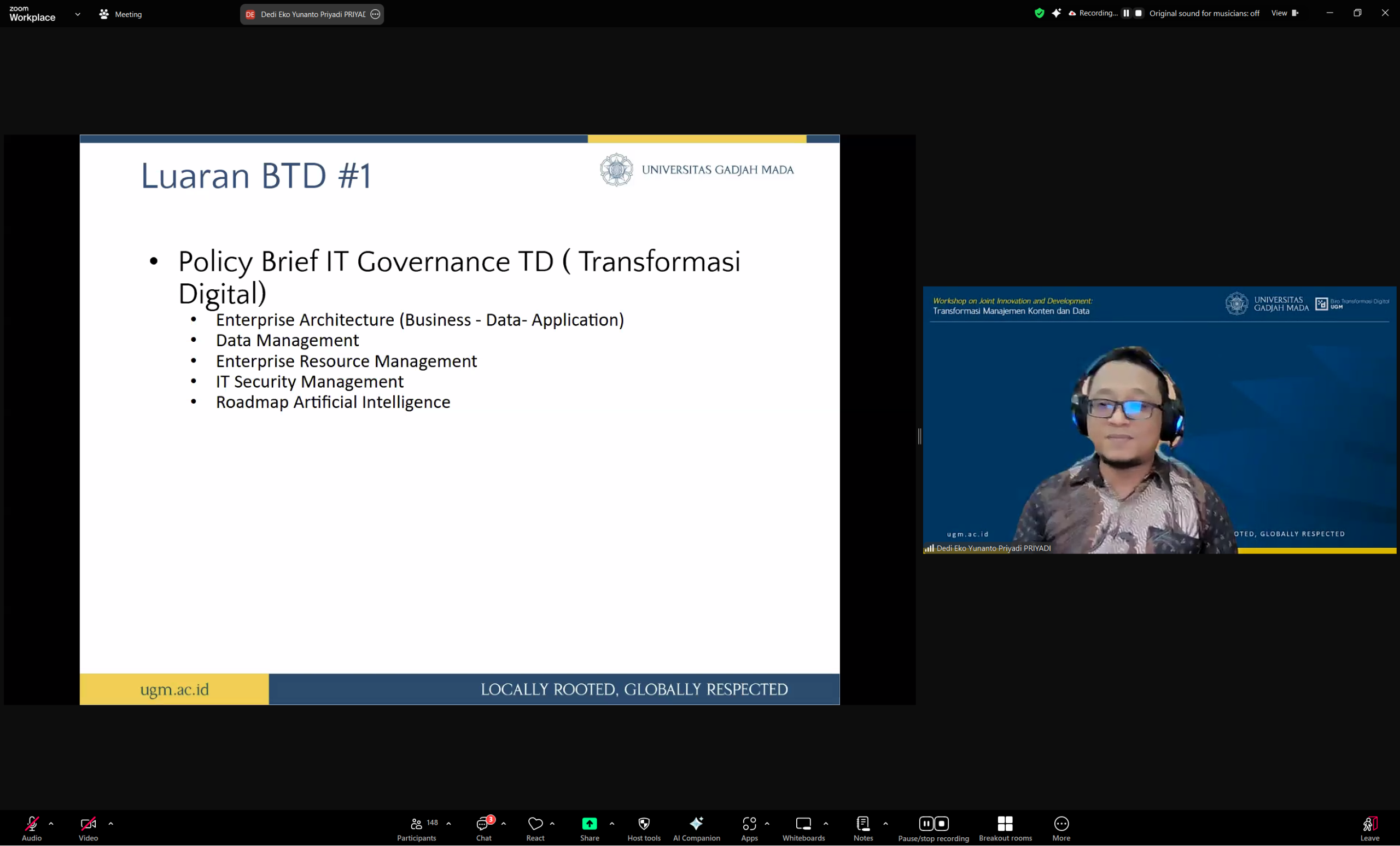Open the View menu
This screenshot has height=846, width=1400.
[1284, 13]
